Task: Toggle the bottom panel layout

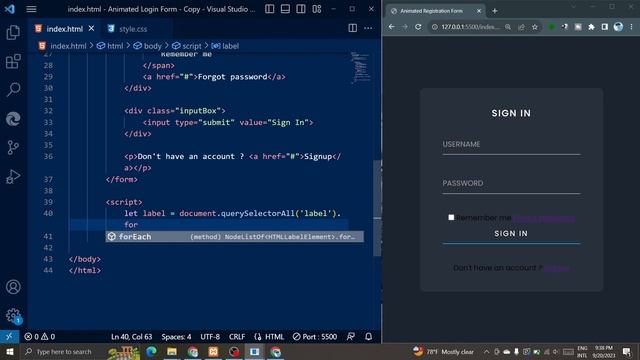Action: [x=285, y=9]
